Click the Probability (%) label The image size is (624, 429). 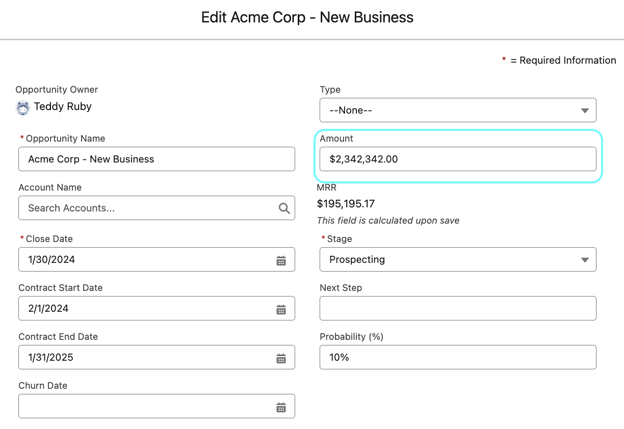coord(351,337)
